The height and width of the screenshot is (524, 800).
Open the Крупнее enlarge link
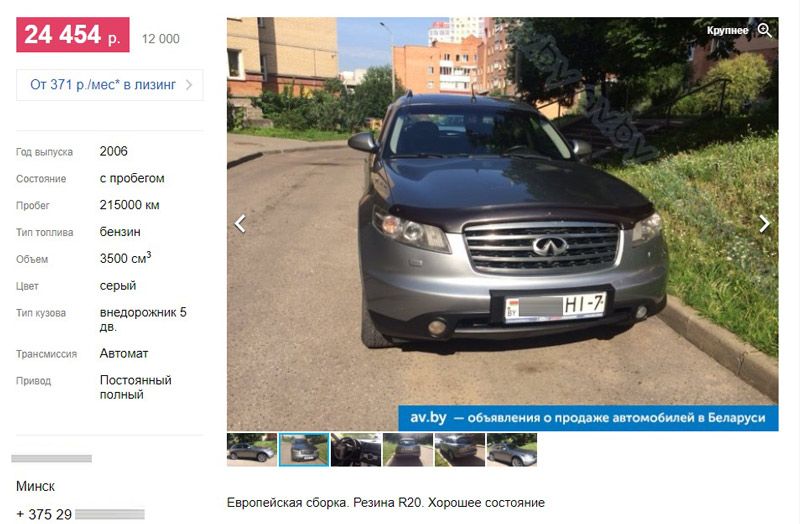coord(727,31)
